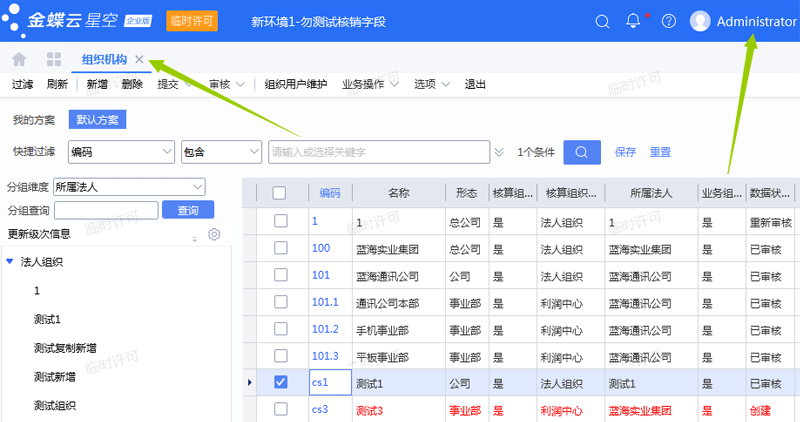Open code link 100
The height and width of the screenshot is (422, 800).
[x=321, y=248]
